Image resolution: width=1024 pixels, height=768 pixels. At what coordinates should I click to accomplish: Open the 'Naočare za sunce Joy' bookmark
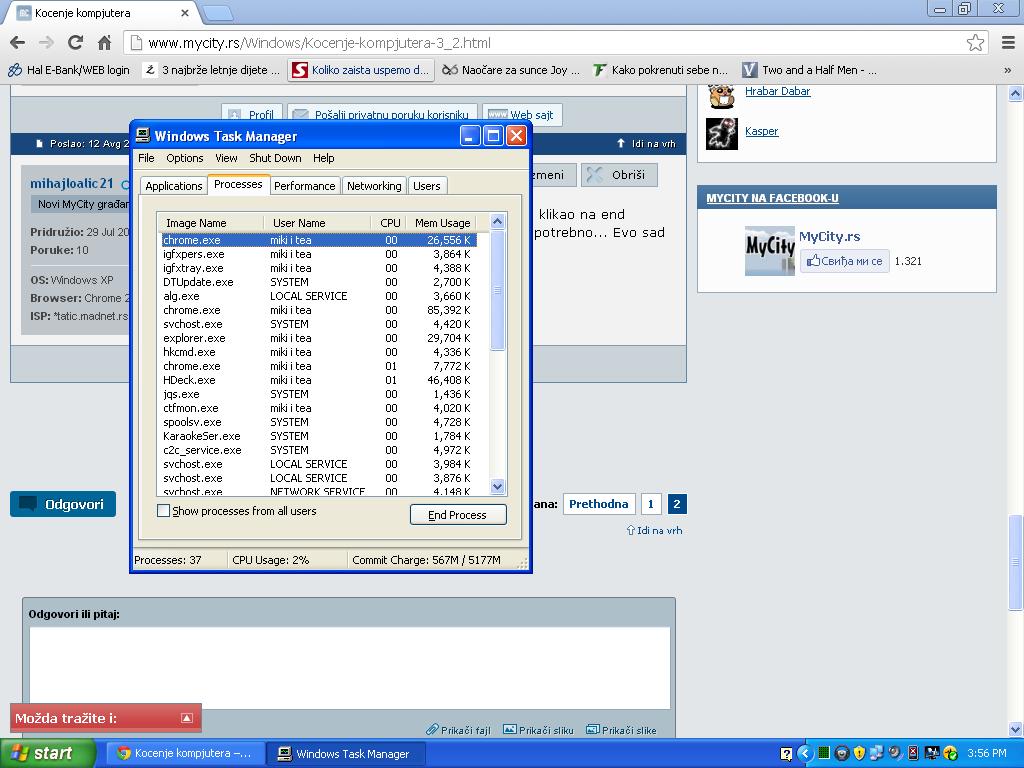pyautogui.click(x=511, y=70)
